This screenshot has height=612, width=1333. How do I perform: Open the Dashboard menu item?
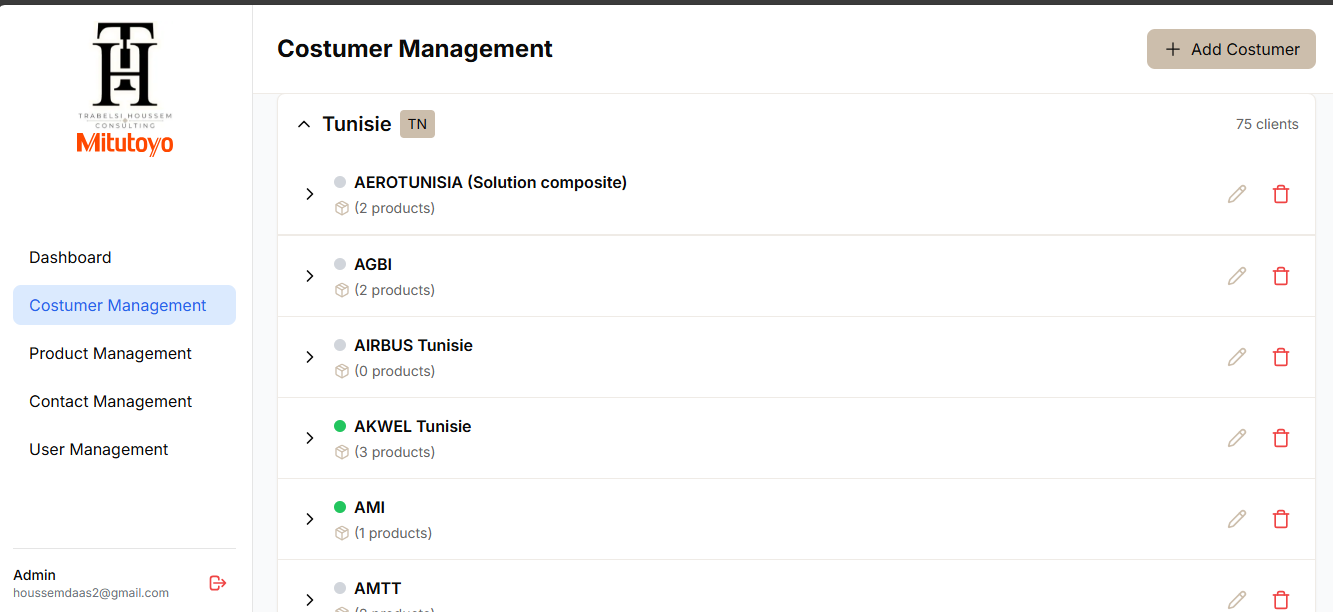point(70,257)
